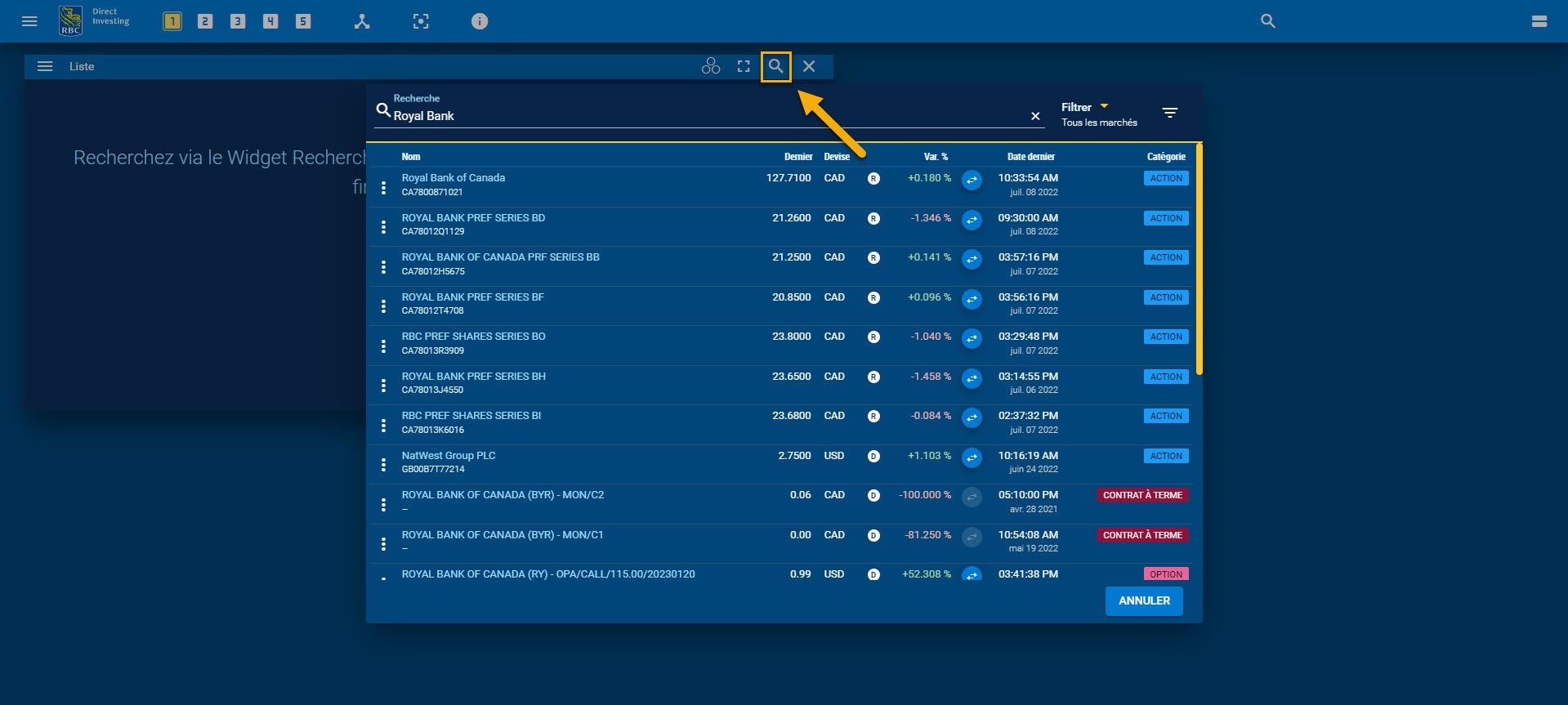The width and height of the screenshot is (1568, 705).
Task: Click the results list vertical scrollbar
Action: click(1199, 260)
